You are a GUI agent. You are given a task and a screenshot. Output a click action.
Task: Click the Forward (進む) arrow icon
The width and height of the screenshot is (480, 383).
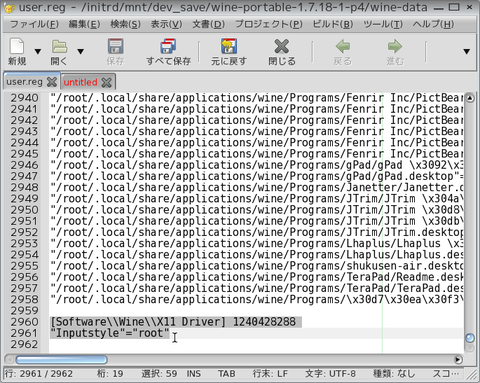395,46
